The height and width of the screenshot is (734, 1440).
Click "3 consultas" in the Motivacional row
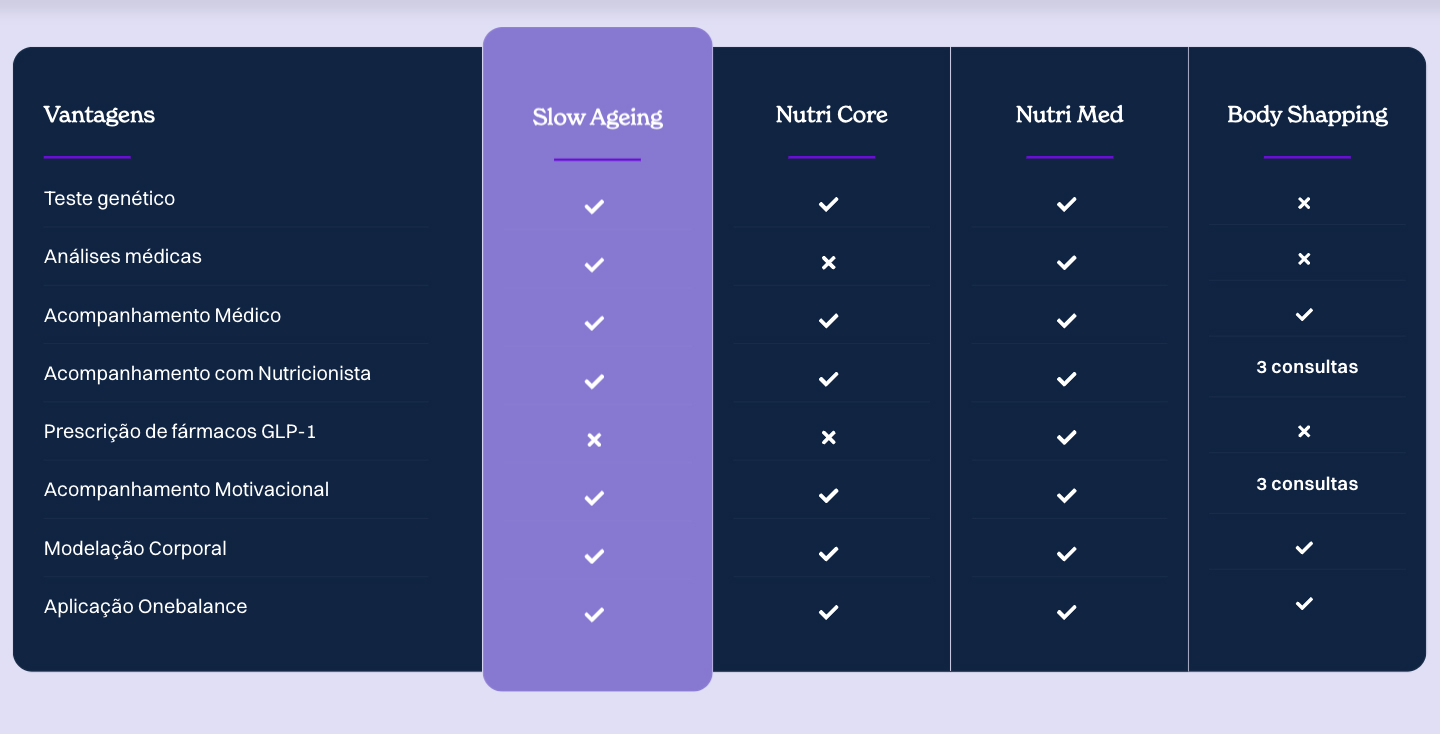(x=1307, y=484)
